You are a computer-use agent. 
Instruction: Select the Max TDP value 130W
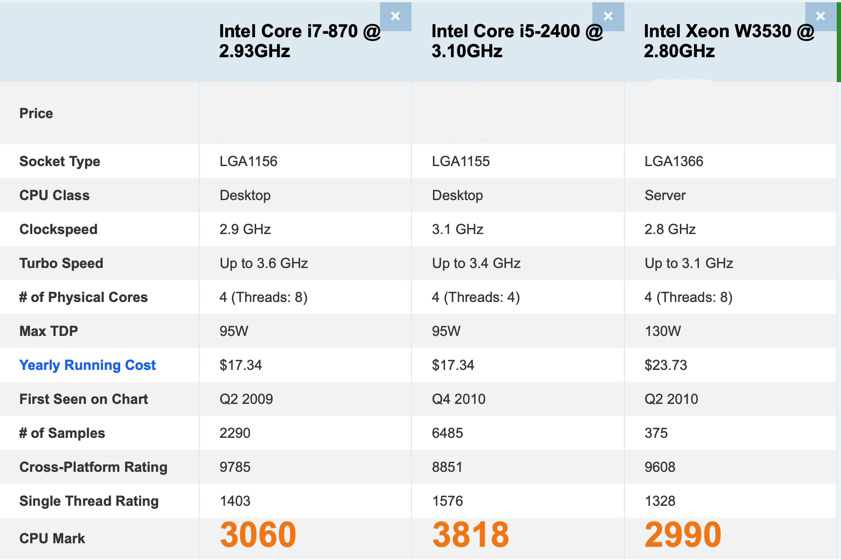click(x=663, y=331)
